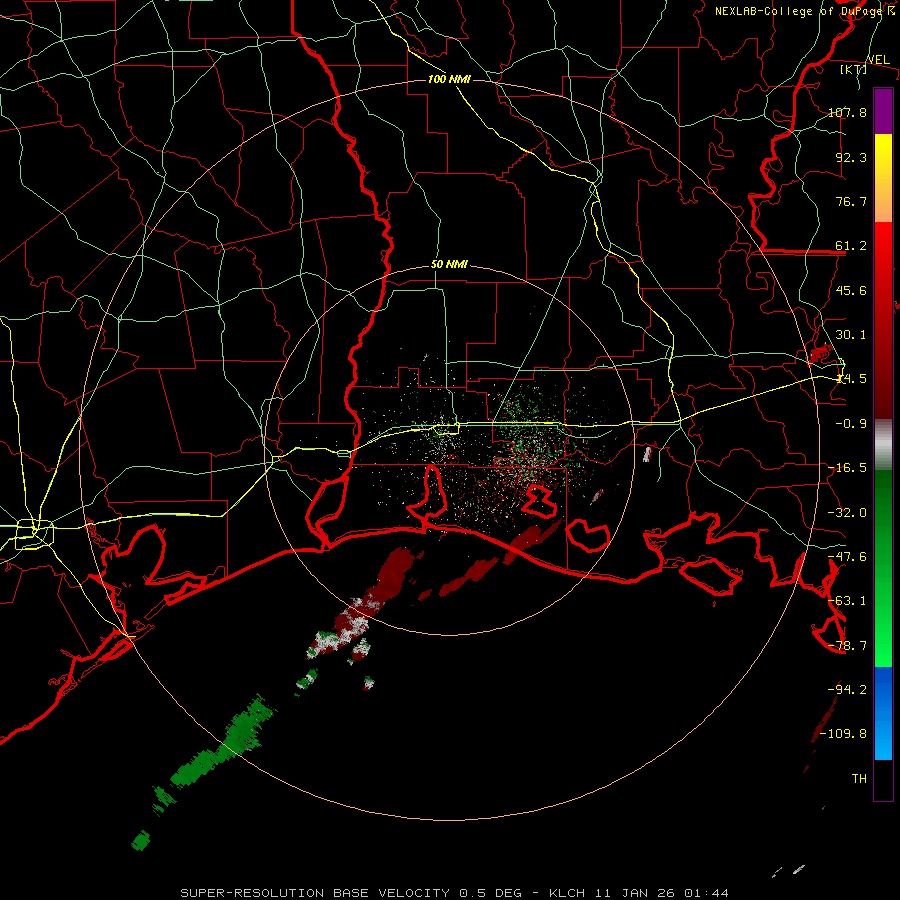Select the 45.6 scale value

[x=851, y=290]
